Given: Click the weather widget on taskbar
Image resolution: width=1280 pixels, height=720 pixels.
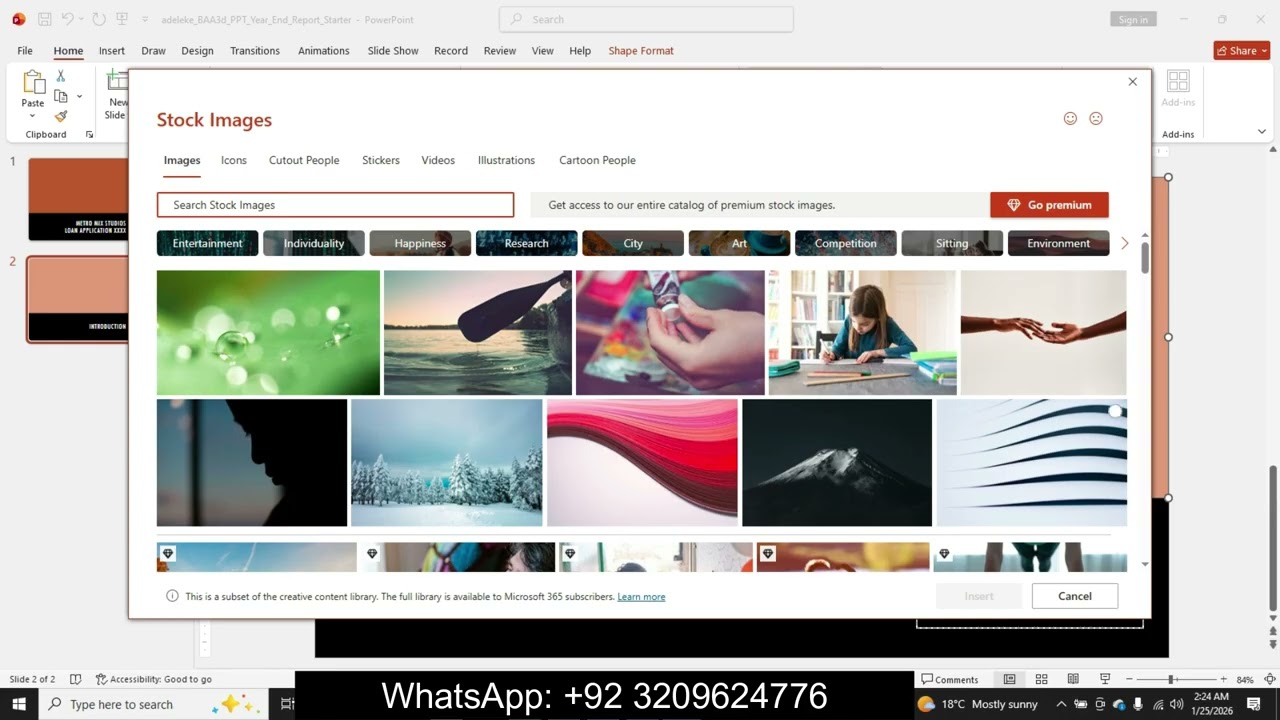Looking at the screenshot, I should pos(979,704).
